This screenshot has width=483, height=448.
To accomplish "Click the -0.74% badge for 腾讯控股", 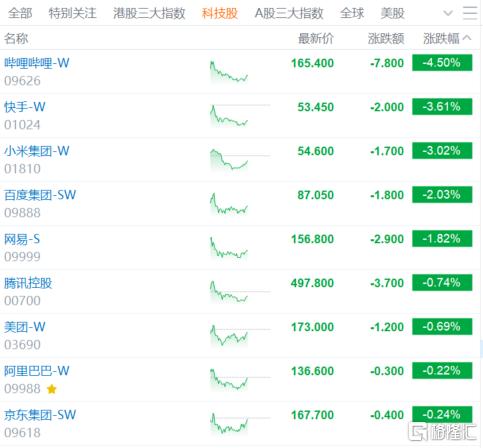I will [x=442, y=283].
